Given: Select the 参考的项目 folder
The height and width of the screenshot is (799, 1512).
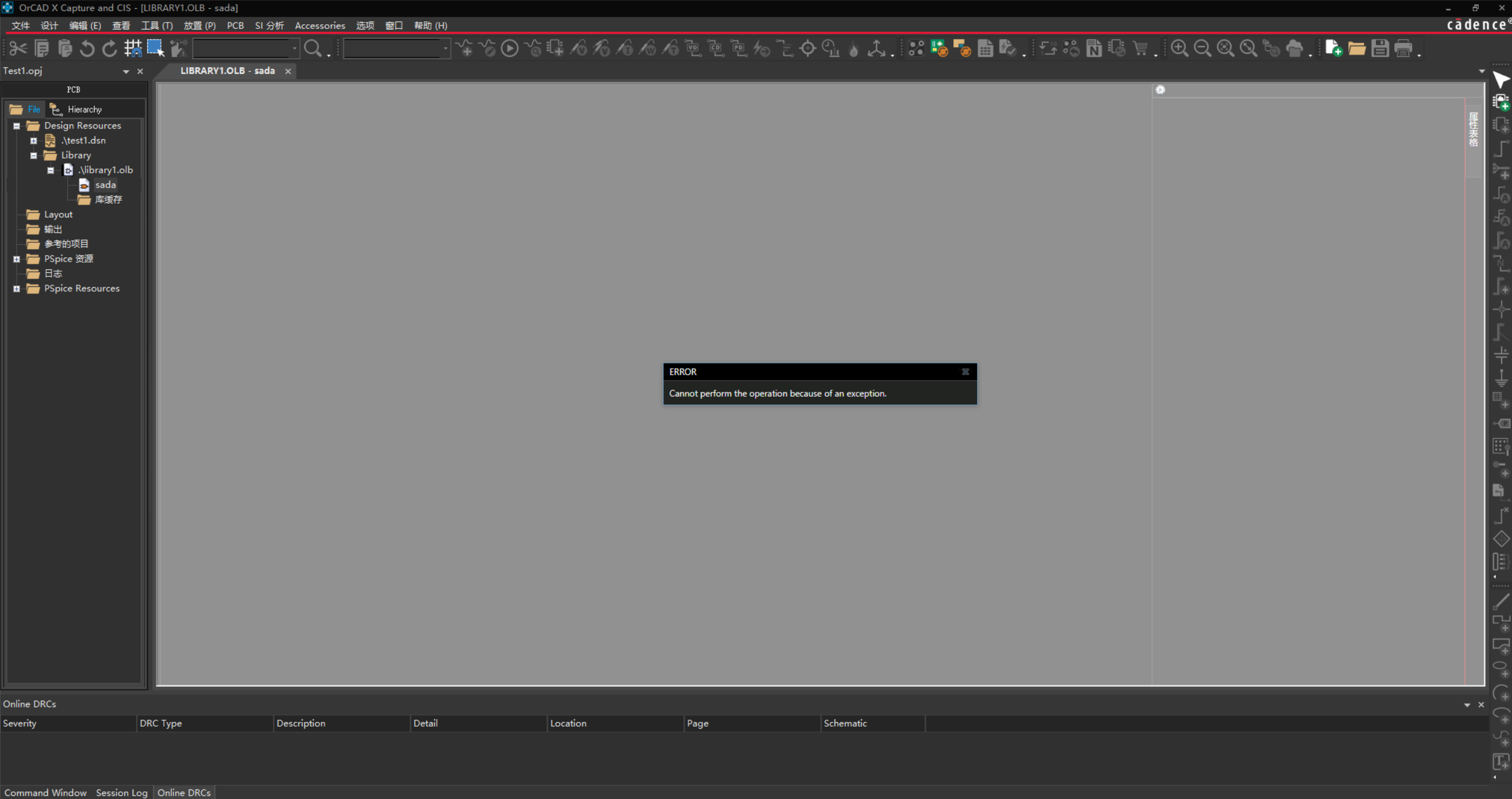Looking at the screenshot, I should pos(66,244).
